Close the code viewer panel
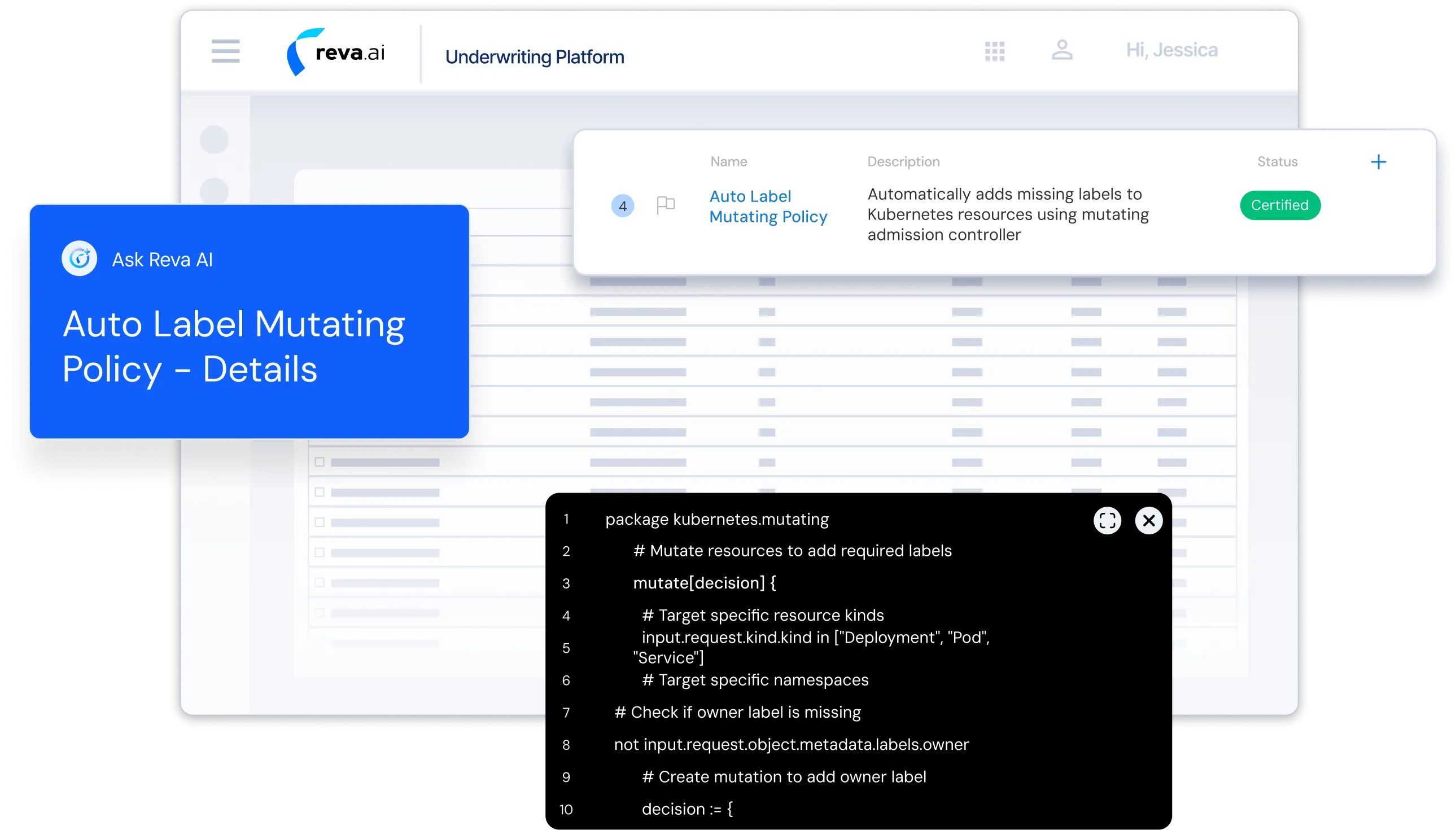Image resolution: width=1456 pixels, height=830 pixels. point(1149,520)
